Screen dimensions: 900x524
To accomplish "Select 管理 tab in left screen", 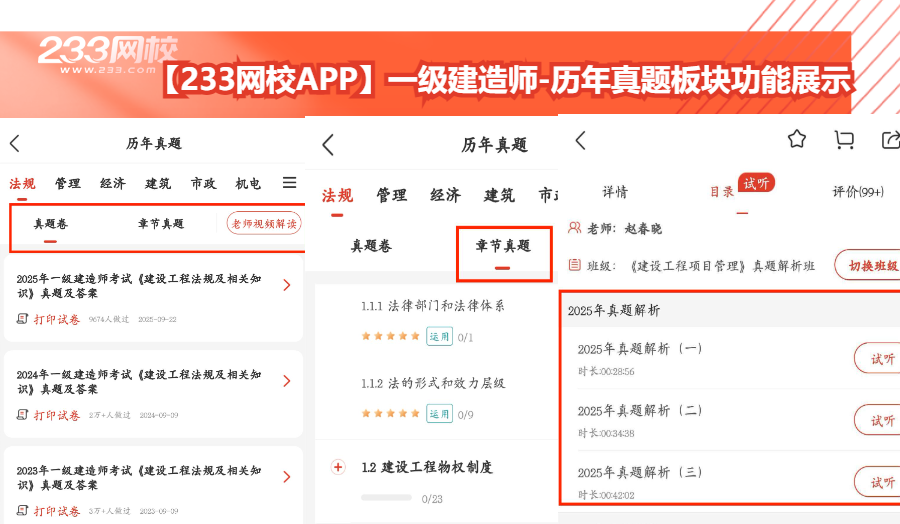I will (68, 184).
